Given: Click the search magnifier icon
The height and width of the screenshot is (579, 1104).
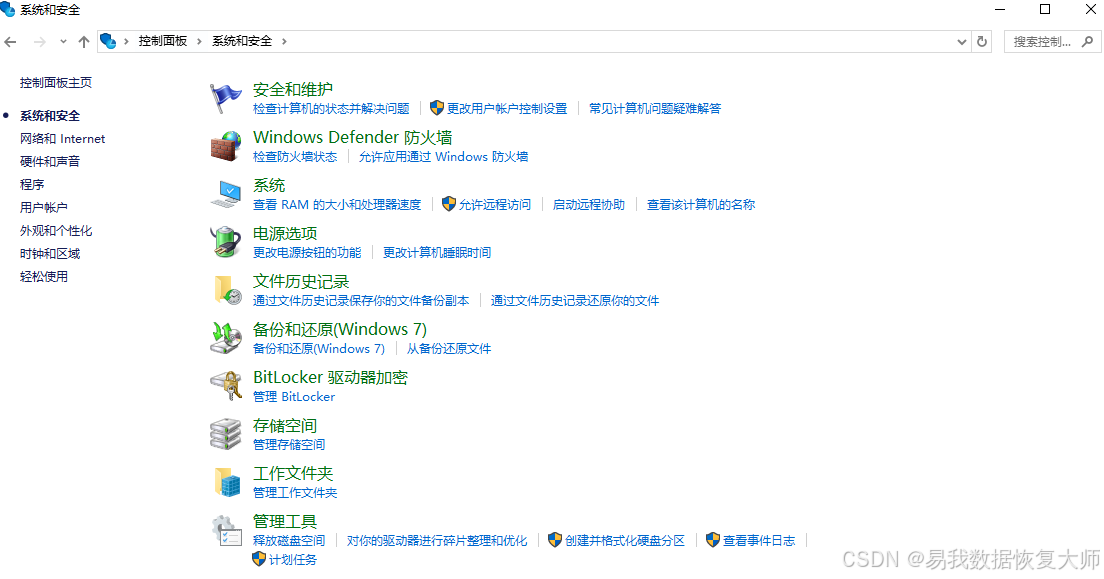Looking at the screenshot, I should click(x=1088, y=42).
